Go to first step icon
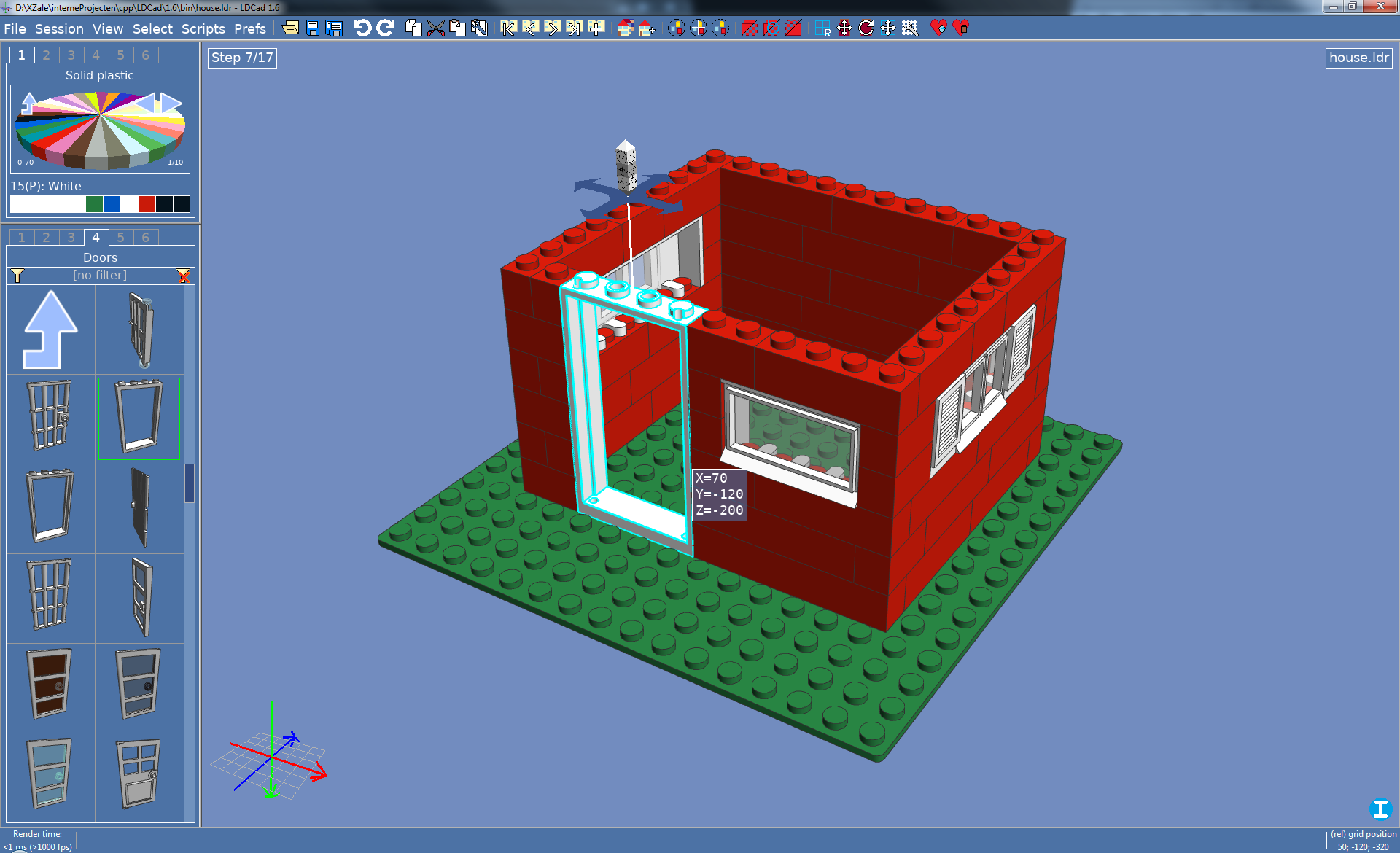This screenshot has width=1400, height=853. pyautogui.click(x=508, y=28)
